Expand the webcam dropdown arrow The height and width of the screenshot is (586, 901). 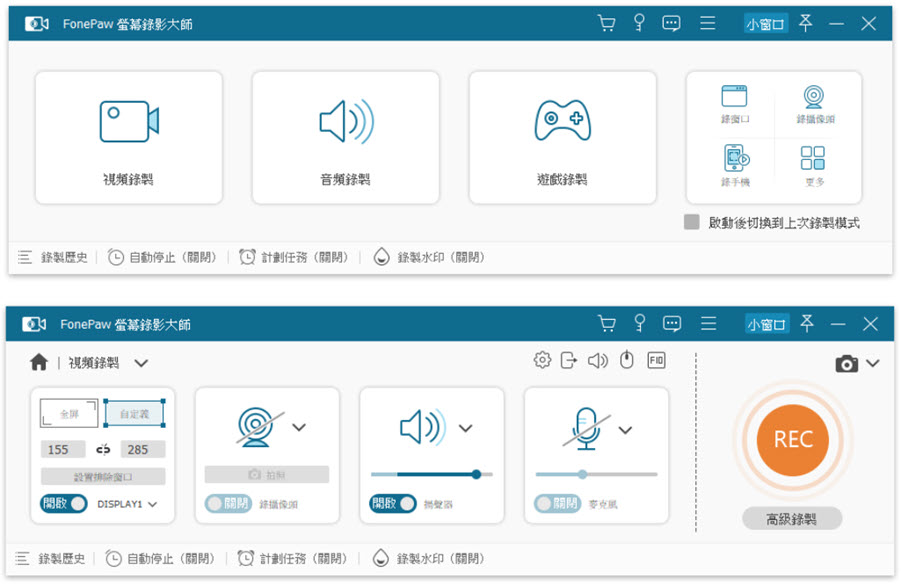pyautogui.click(x=299, y=427)
